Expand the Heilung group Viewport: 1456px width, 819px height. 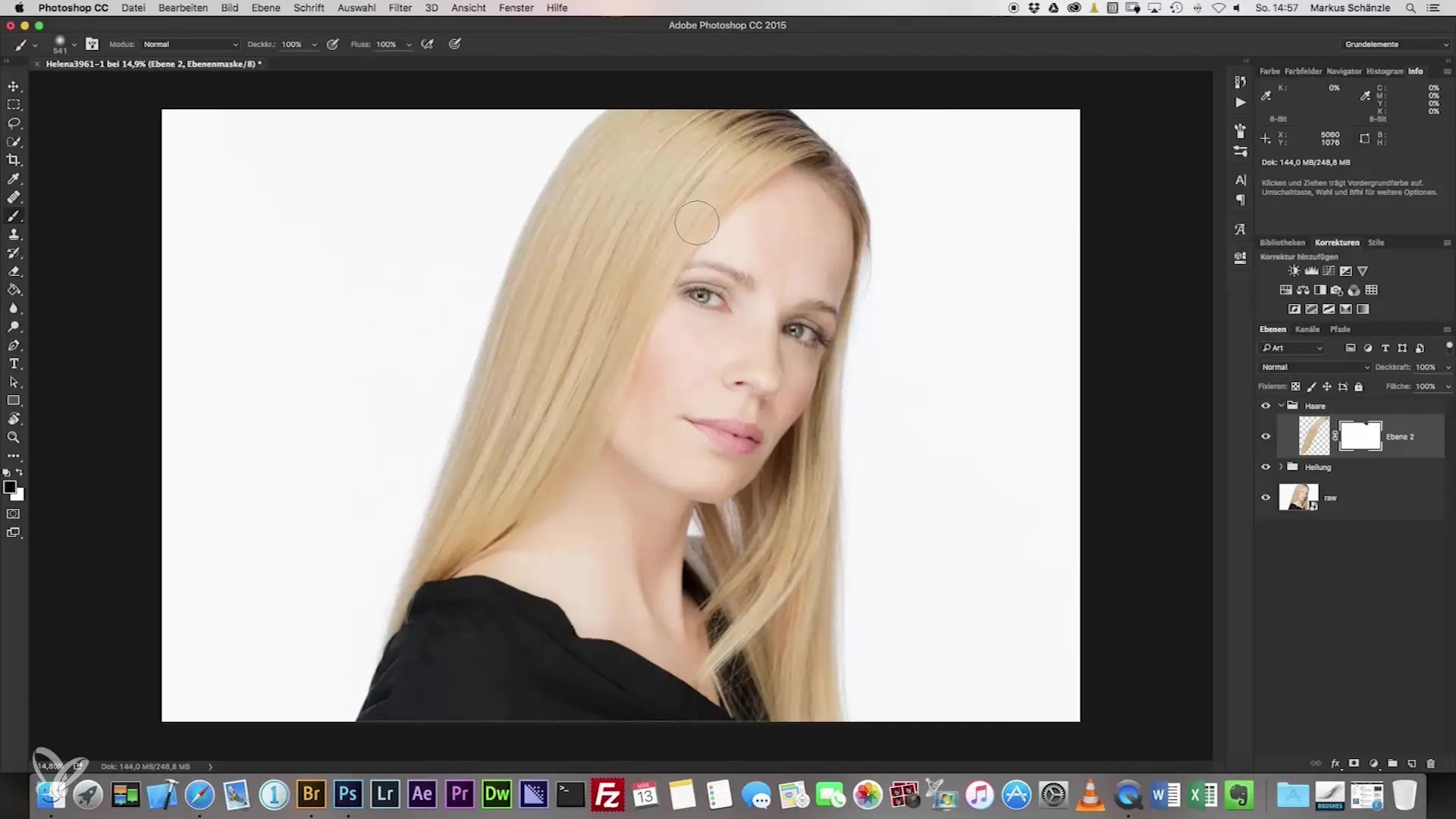click(x=1281, y=467)
